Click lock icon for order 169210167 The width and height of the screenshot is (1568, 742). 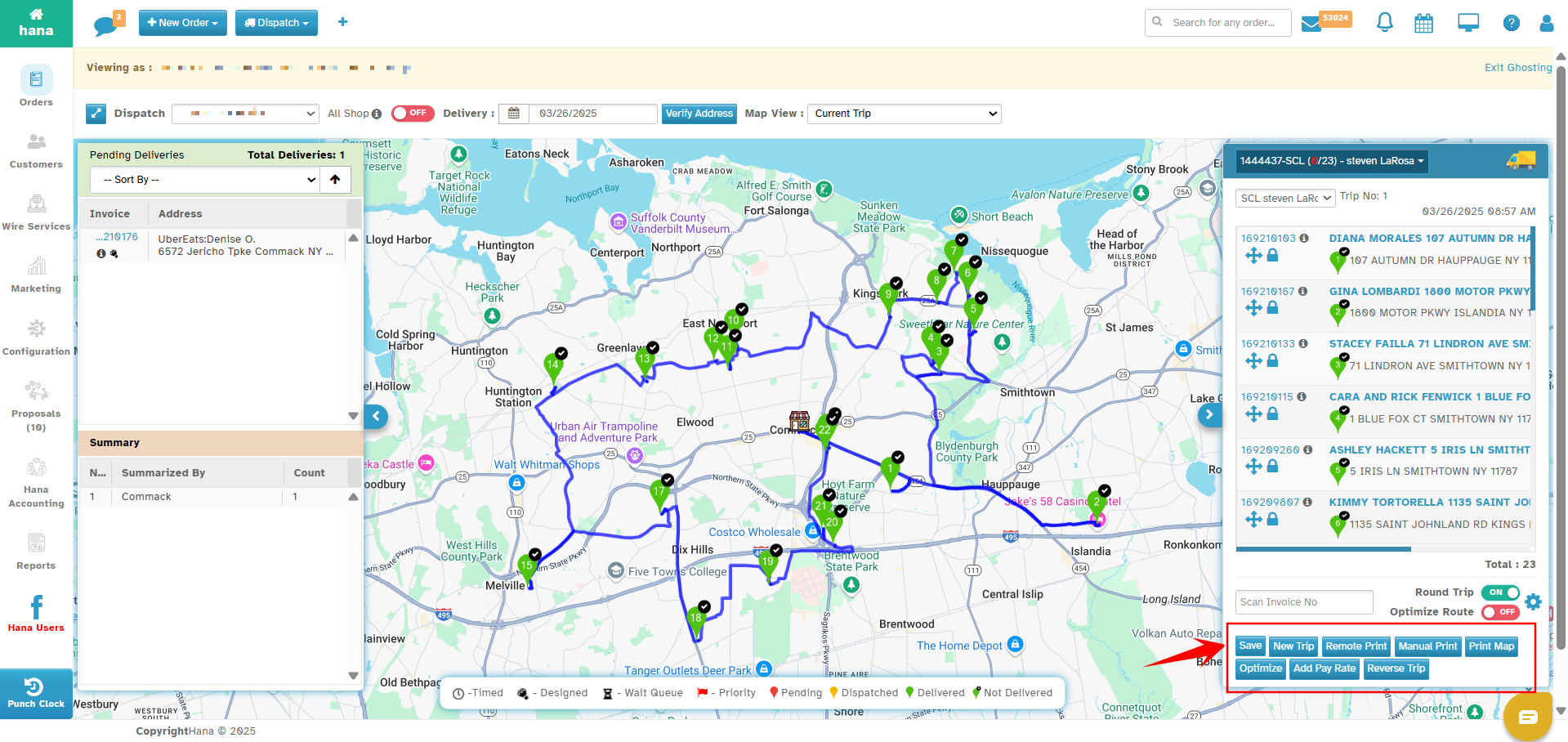pyautogui.click(x=1272, y=308)
